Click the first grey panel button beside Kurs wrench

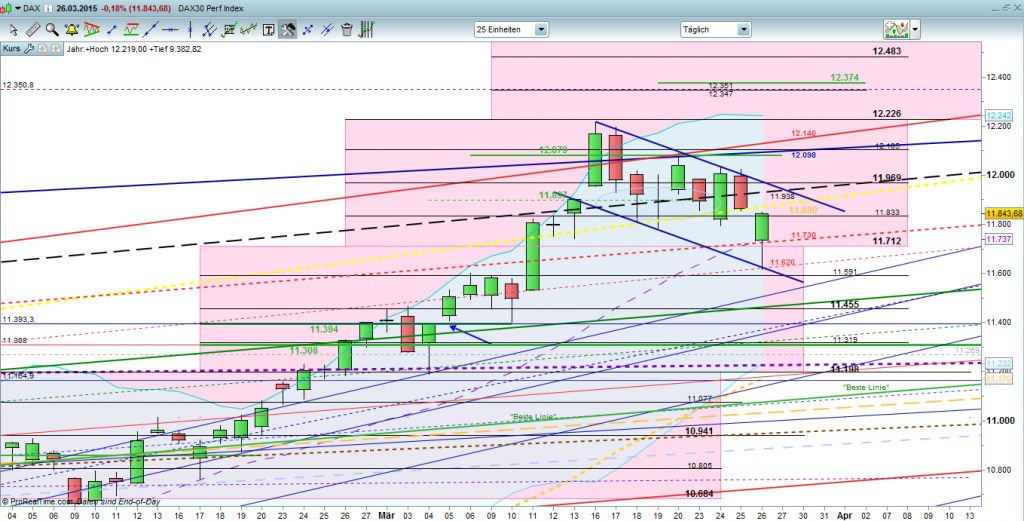(x=42, y=48)
